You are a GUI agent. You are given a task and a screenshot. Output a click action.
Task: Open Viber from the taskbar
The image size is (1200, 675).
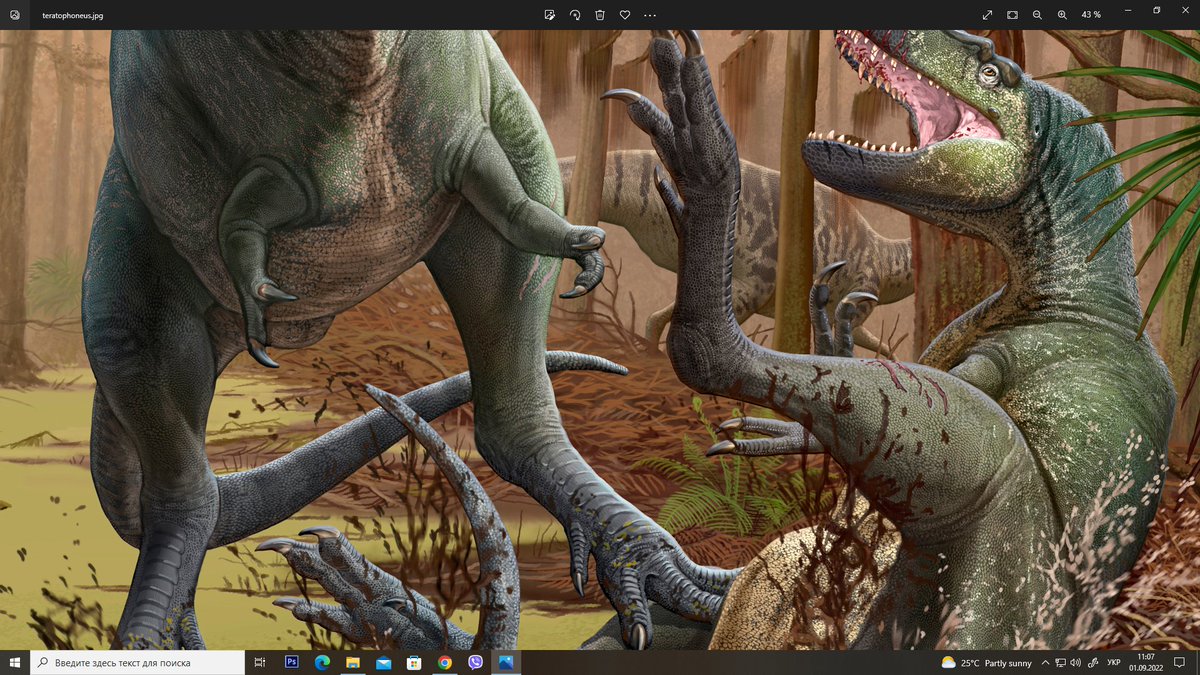click(x=475, y=662)
